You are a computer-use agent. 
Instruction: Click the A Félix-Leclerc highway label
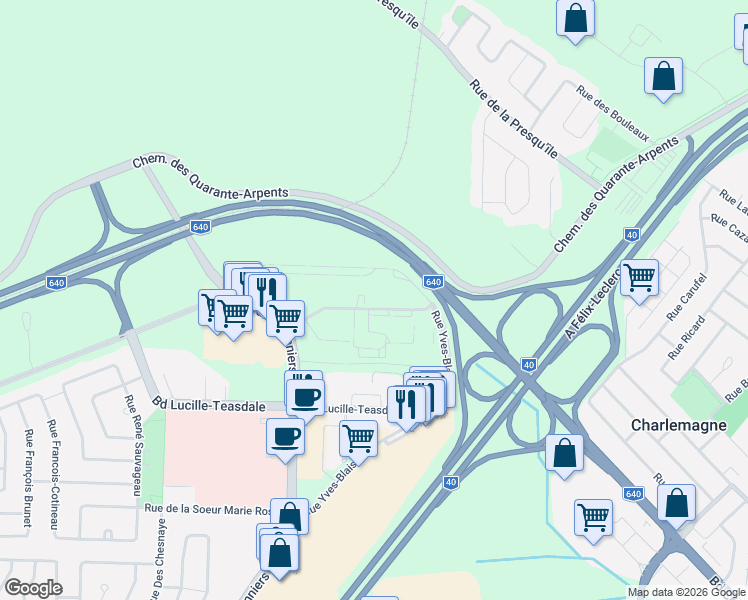coord(593,302)
